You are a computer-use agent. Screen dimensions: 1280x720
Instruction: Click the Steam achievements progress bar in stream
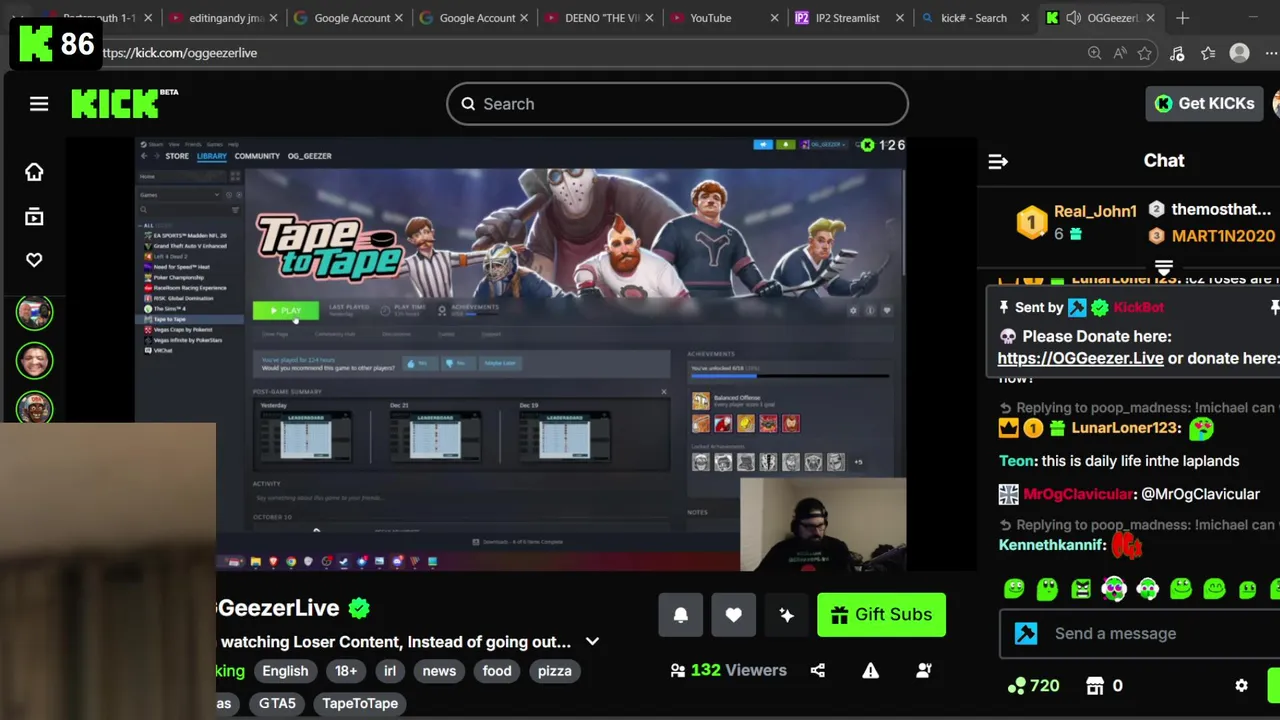(x=790, y=377)
